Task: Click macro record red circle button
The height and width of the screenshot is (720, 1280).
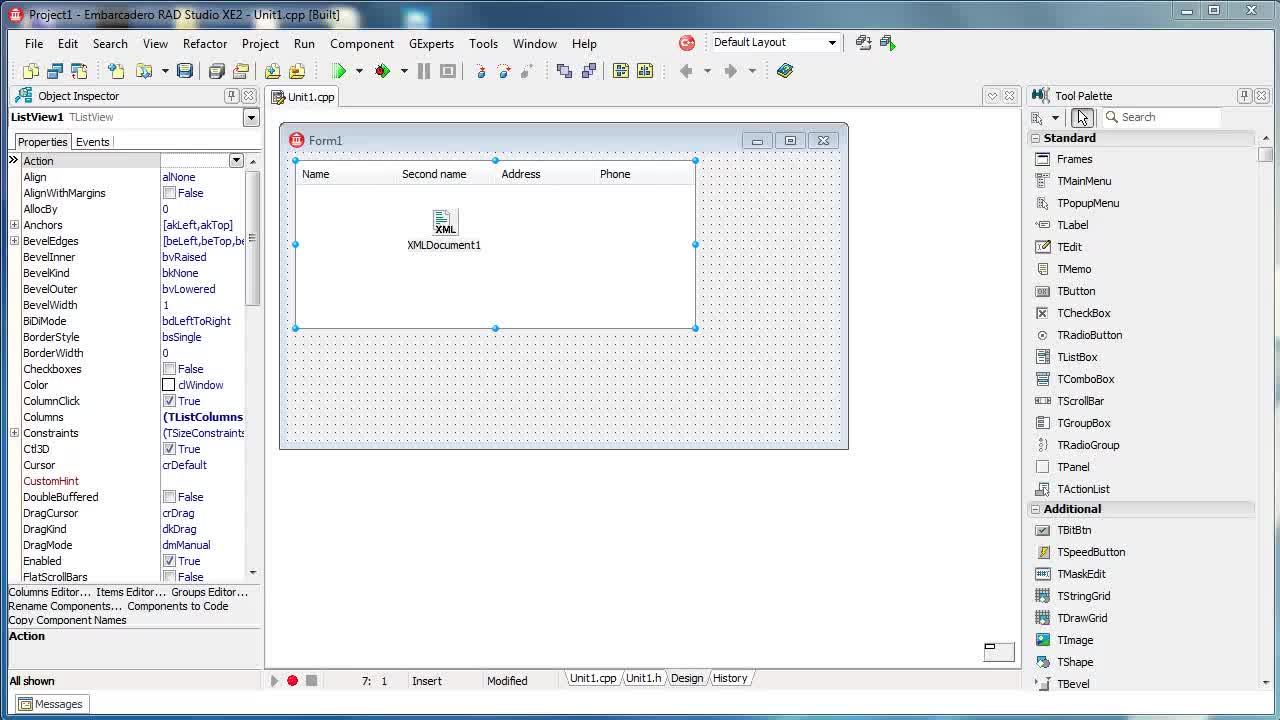Action: 292,681
